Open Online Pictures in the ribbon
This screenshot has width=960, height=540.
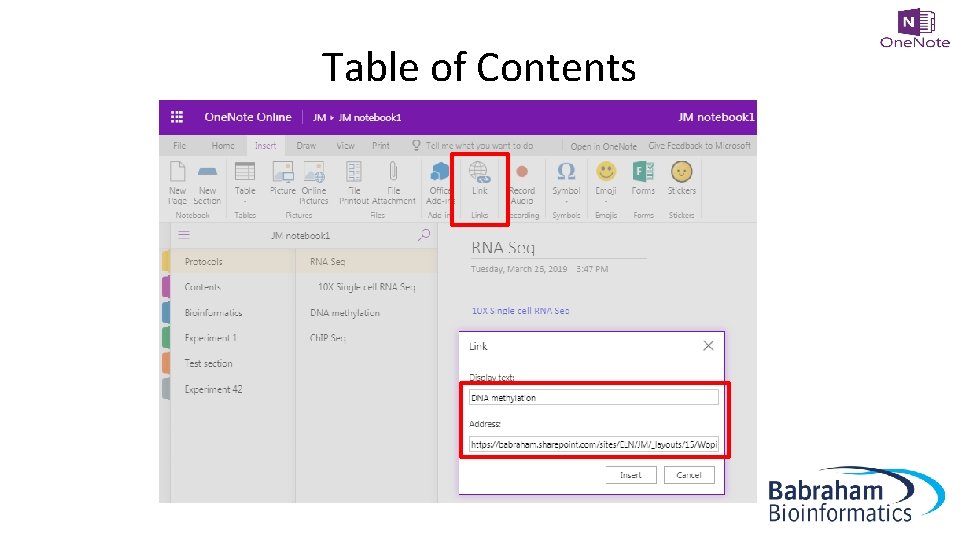(x=314, y=183)
